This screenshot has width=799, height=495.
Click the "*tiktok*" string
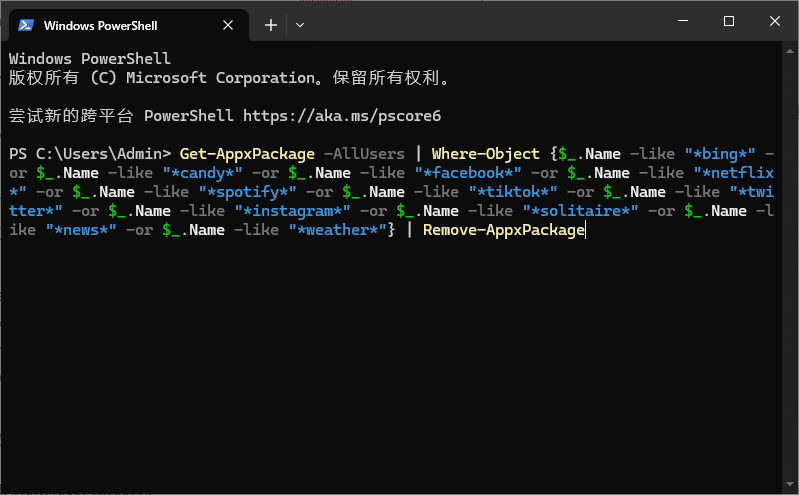[x=513, y=192]
